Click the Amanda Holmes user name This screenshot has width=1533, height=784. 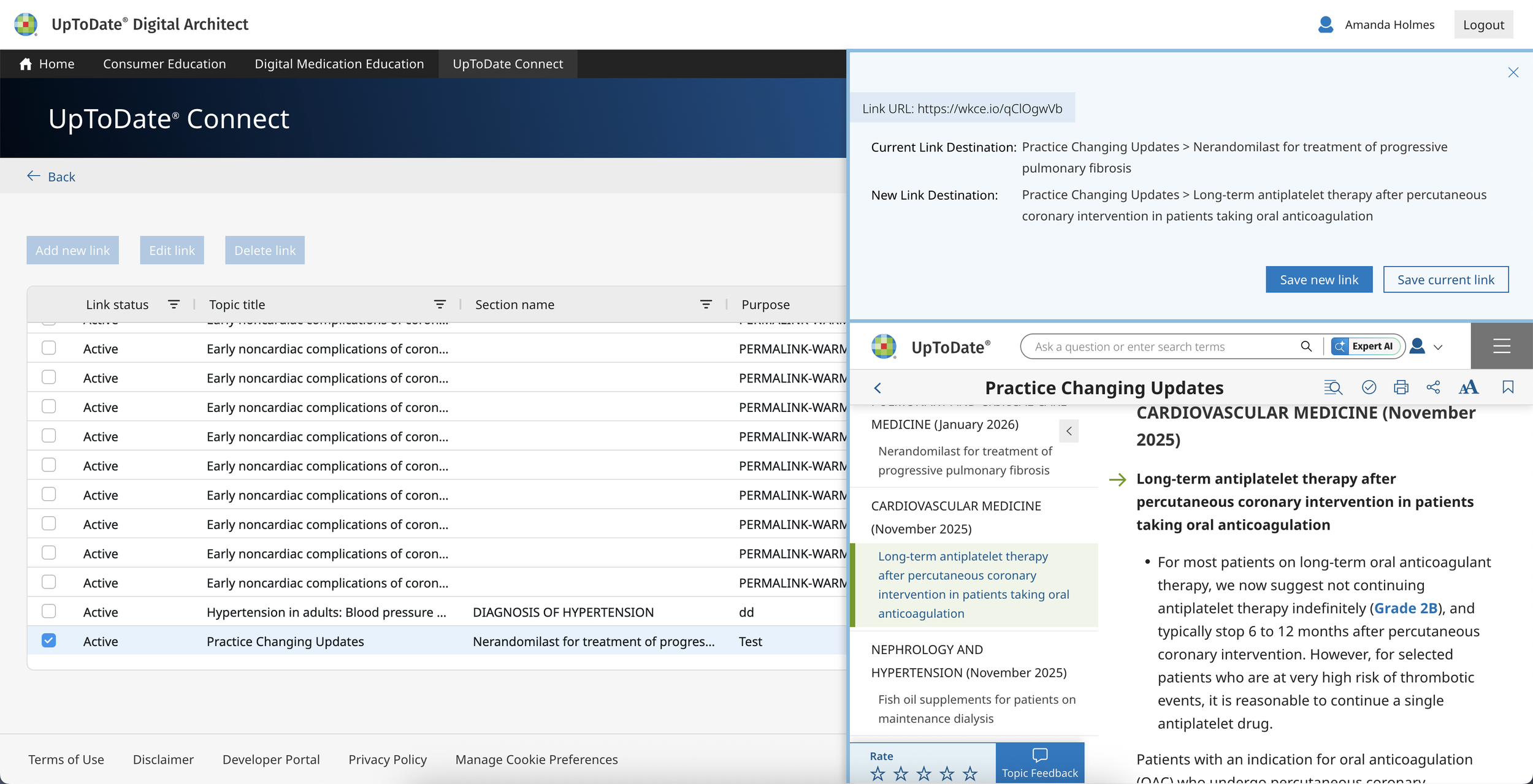(x=1390, y=25)
